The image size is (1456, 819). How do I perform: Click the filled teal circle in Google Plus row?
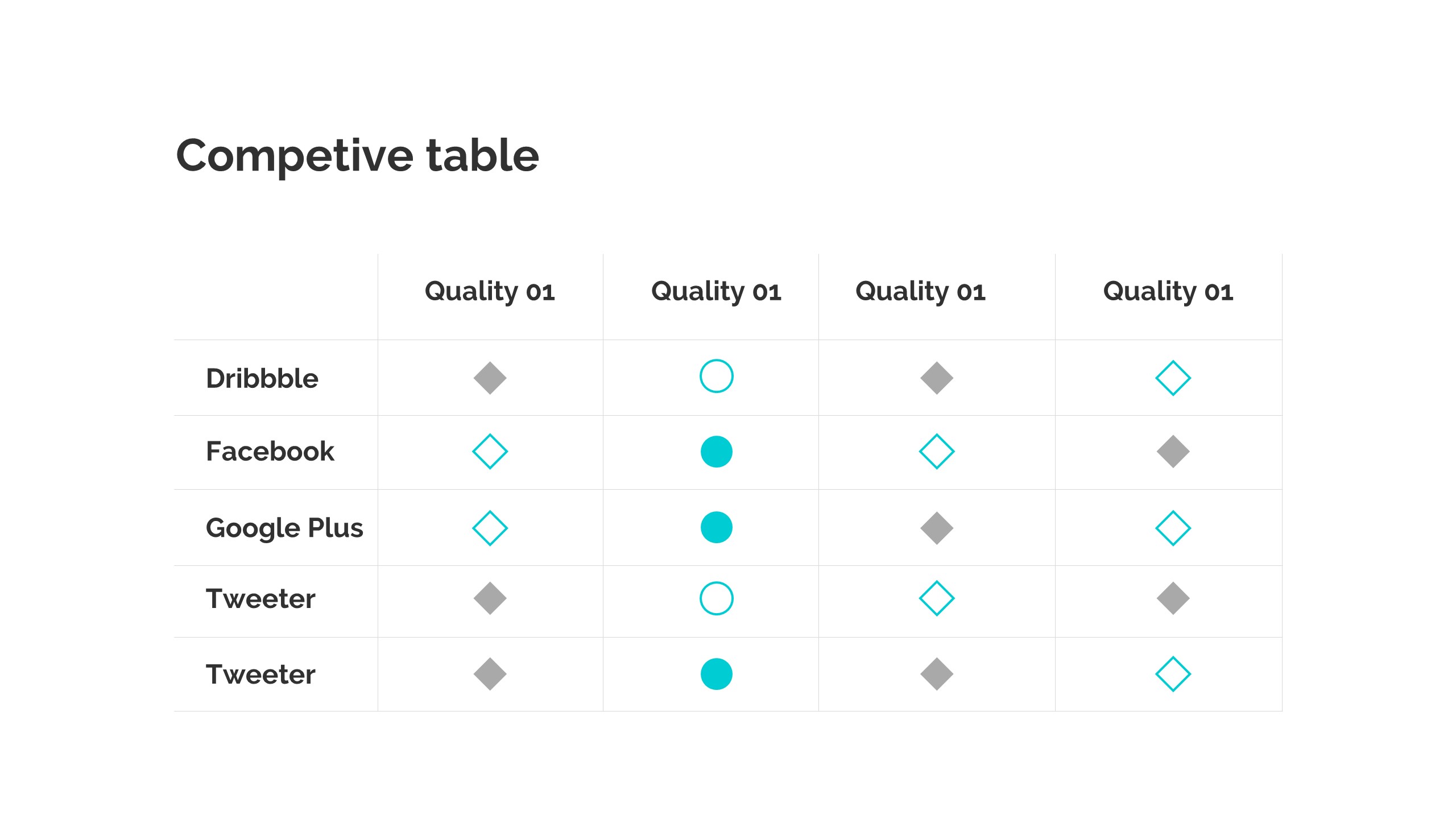[x=716, y=527]
